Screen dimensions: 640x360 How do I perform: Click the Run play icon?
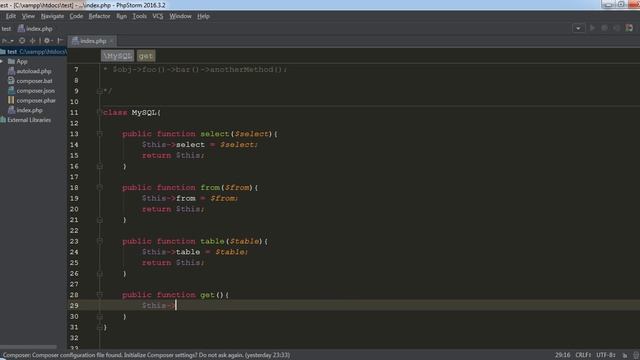[x=592, y=28]
